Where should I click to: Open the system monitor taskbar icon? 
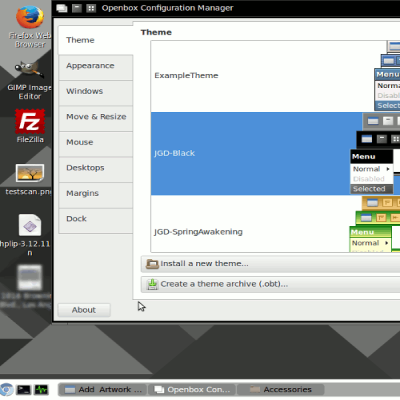[x=42, y=389]
